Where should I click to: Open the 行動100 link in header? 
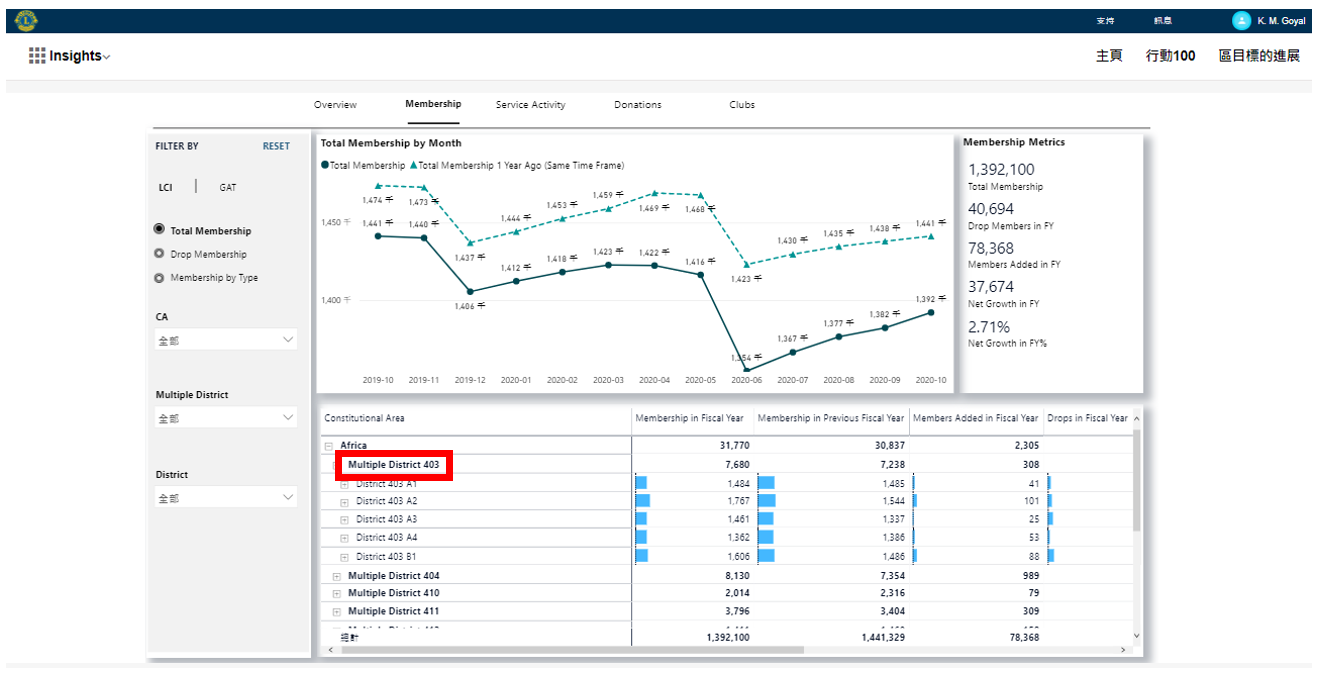[1170, 56]
